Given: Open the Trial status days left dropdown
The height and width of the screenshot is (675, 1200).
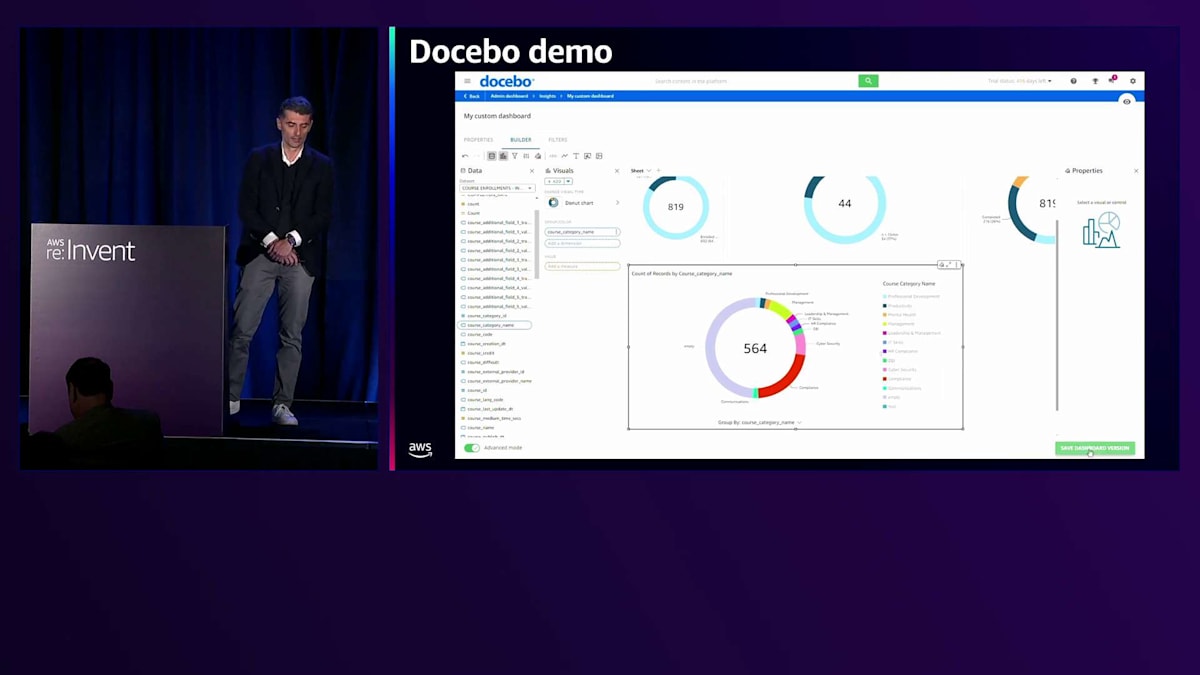Looking at the screenshot, I should 1020,81.
